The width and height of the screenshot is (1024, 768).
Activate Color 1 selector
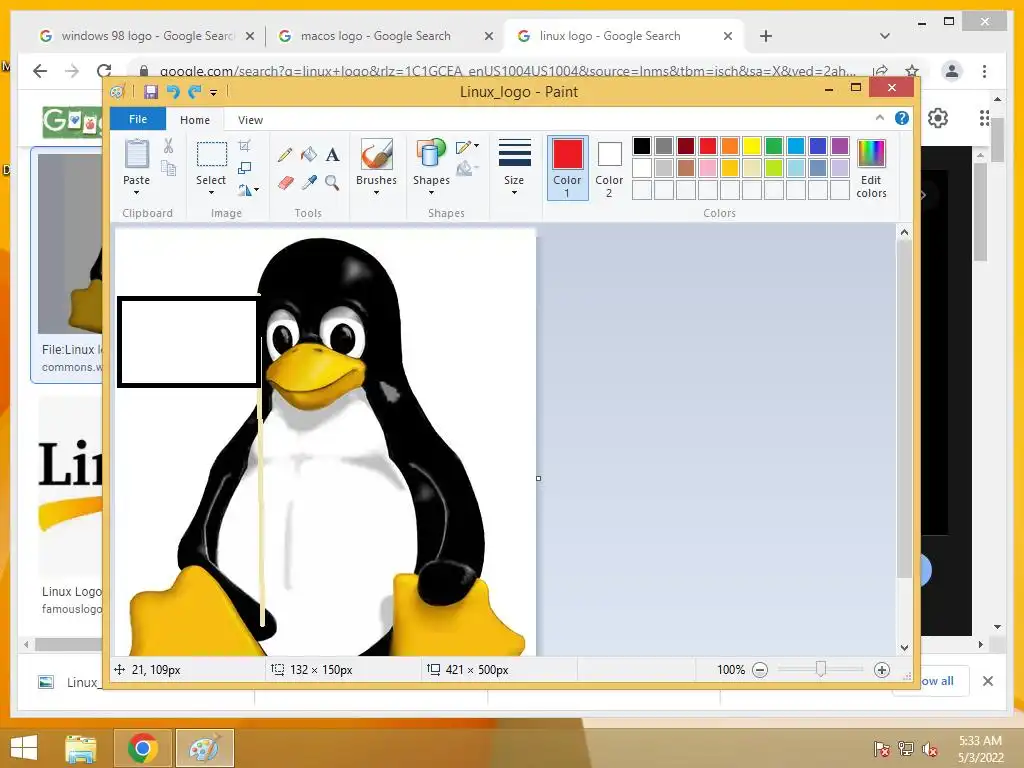568,168
